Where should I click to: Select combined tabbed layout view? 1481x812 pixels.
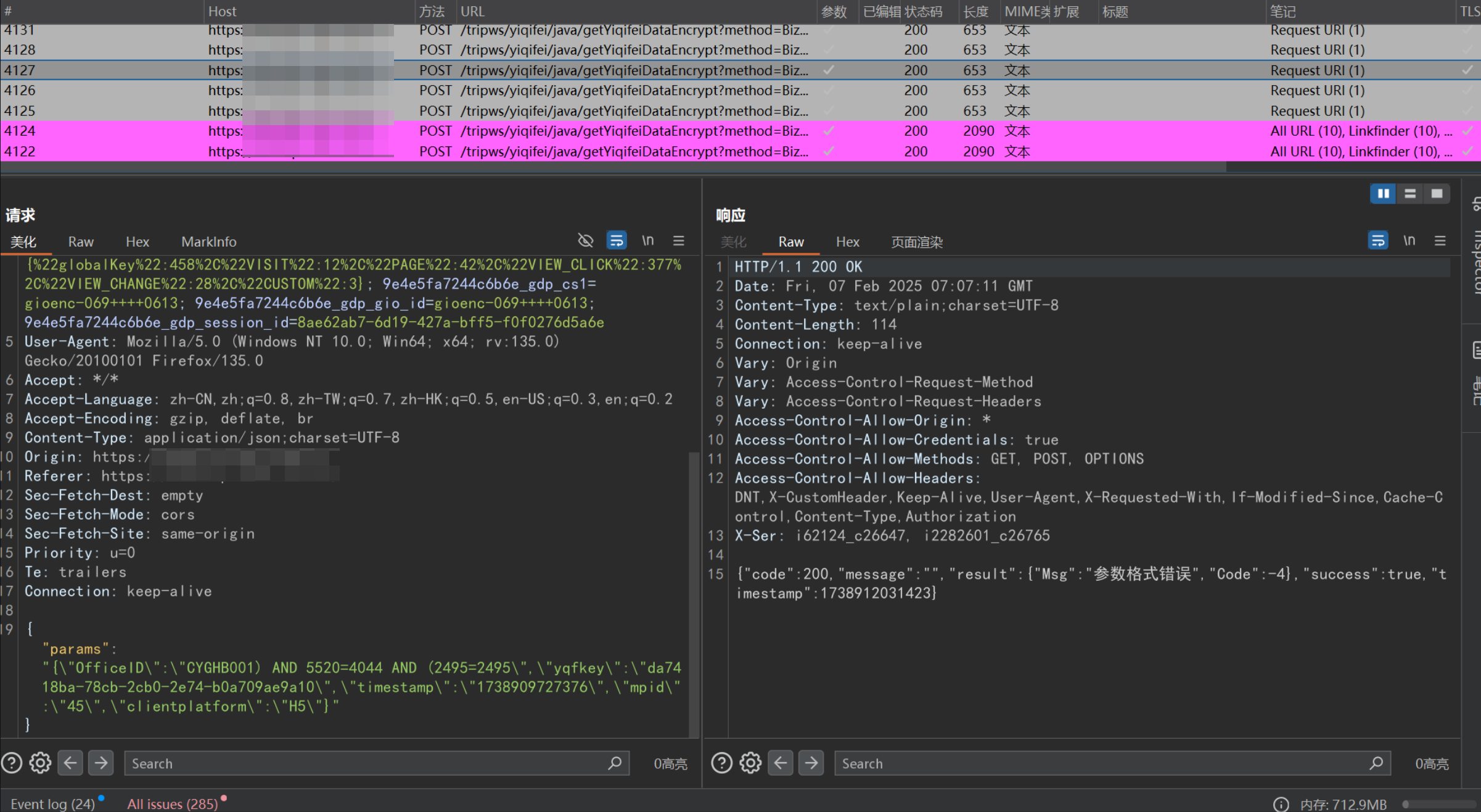(1437, 194)
